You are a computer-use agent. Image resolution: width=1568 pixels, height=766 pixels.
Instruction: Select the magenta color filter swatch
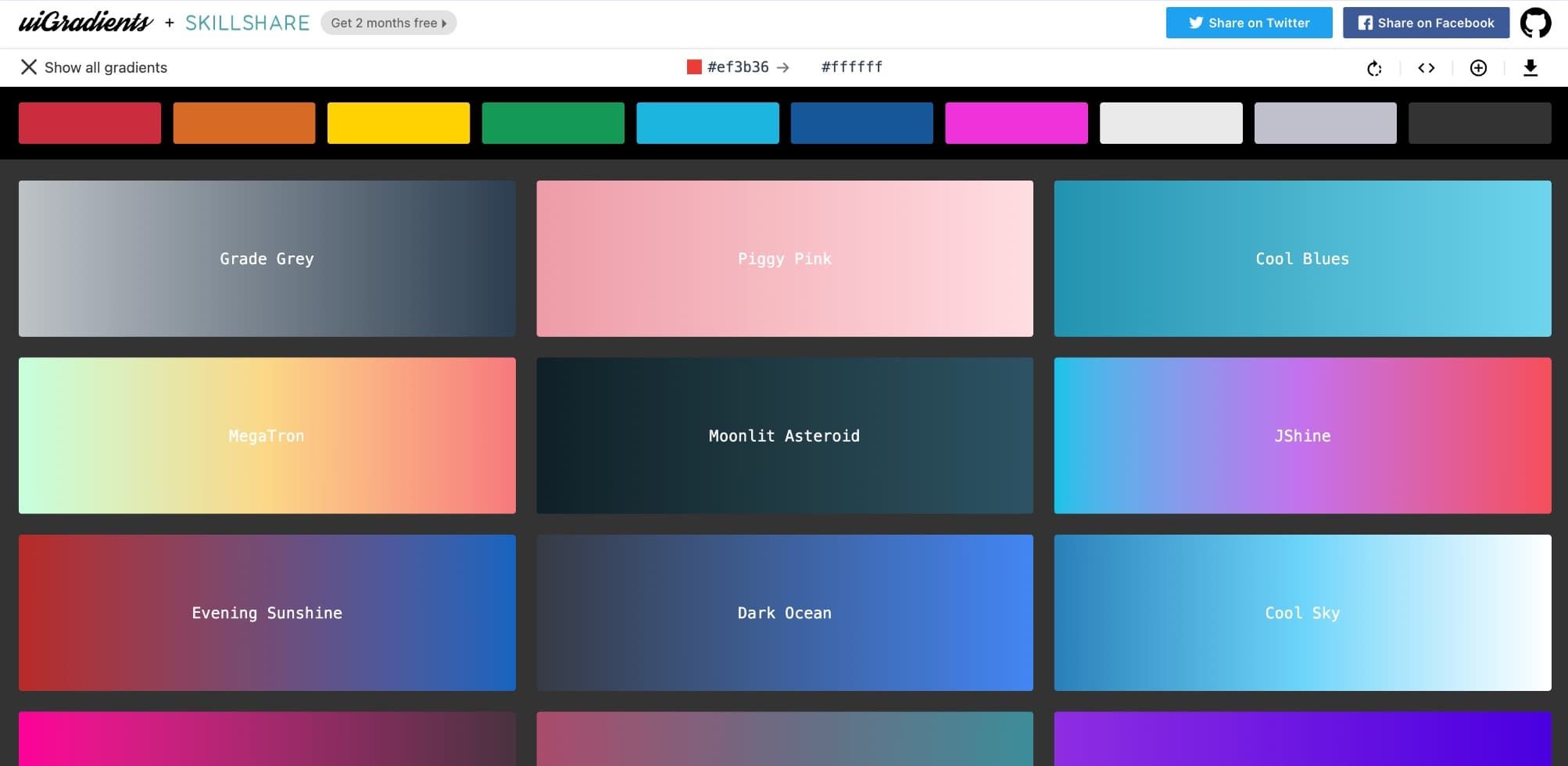1016,123
